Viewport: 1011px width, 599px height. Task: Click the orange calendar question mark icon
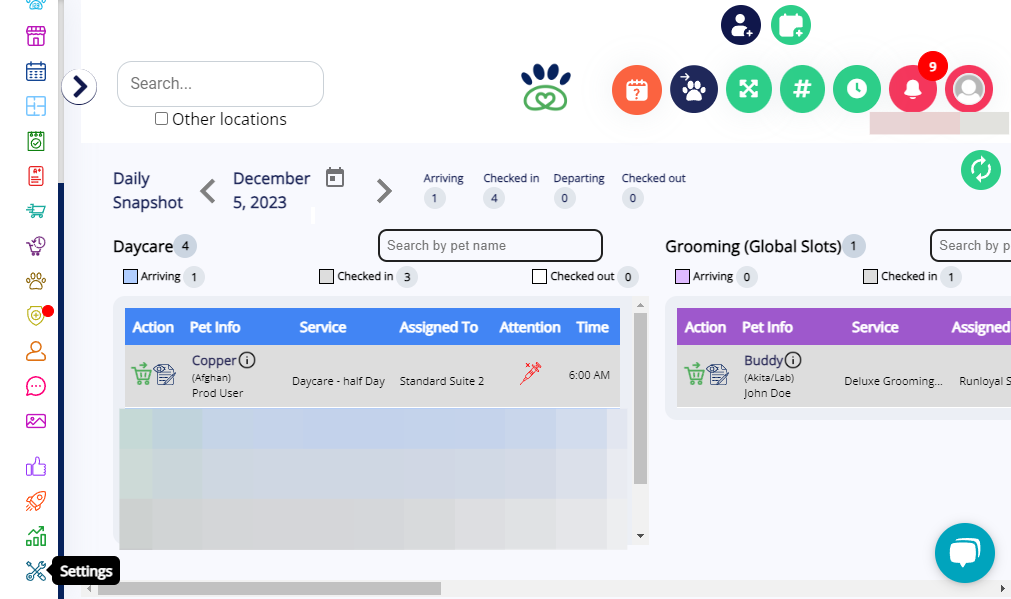[x=637, y=90]
